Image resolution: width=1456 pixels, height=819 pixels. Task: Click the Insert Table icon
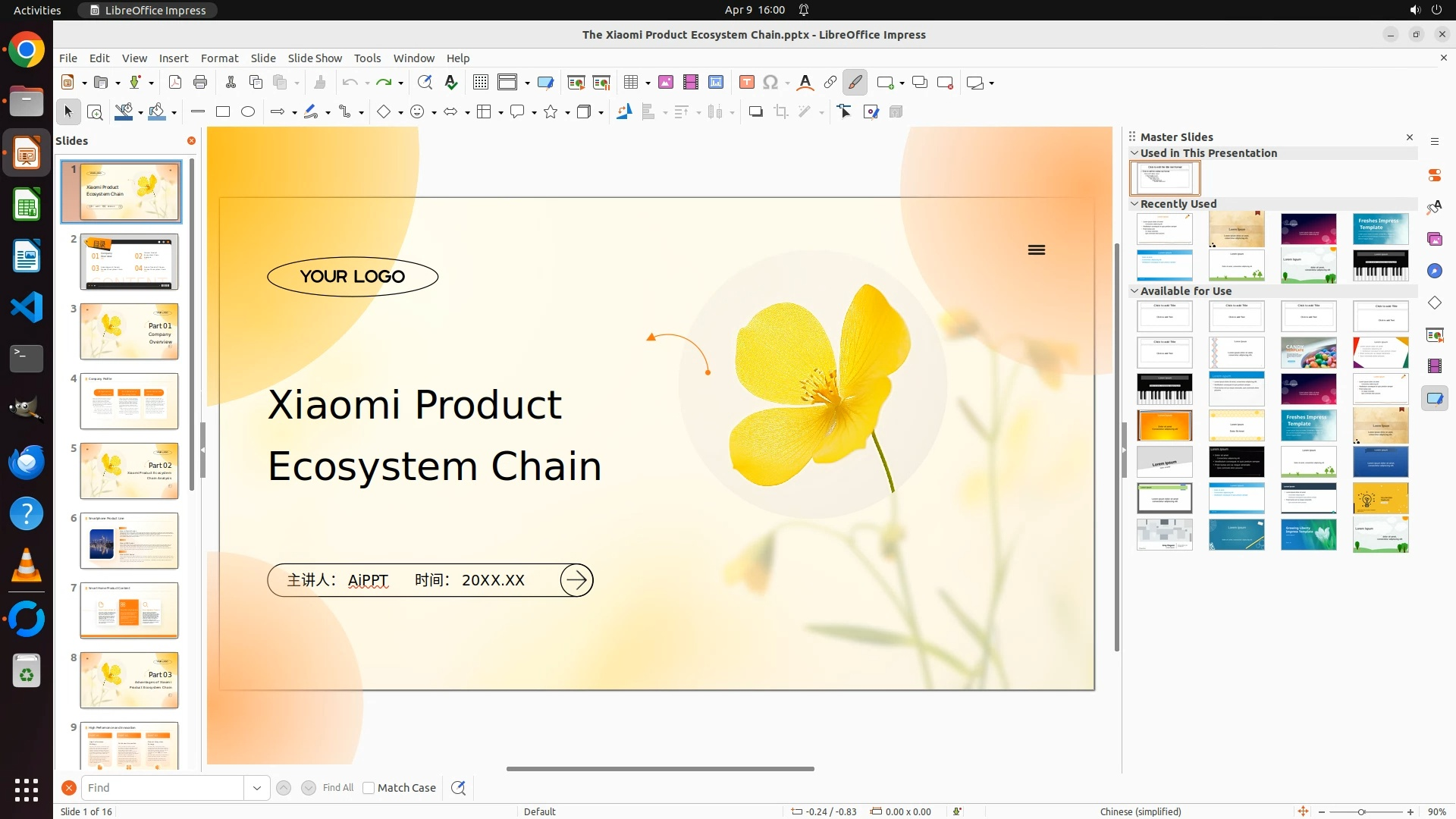tap(631, 83)
